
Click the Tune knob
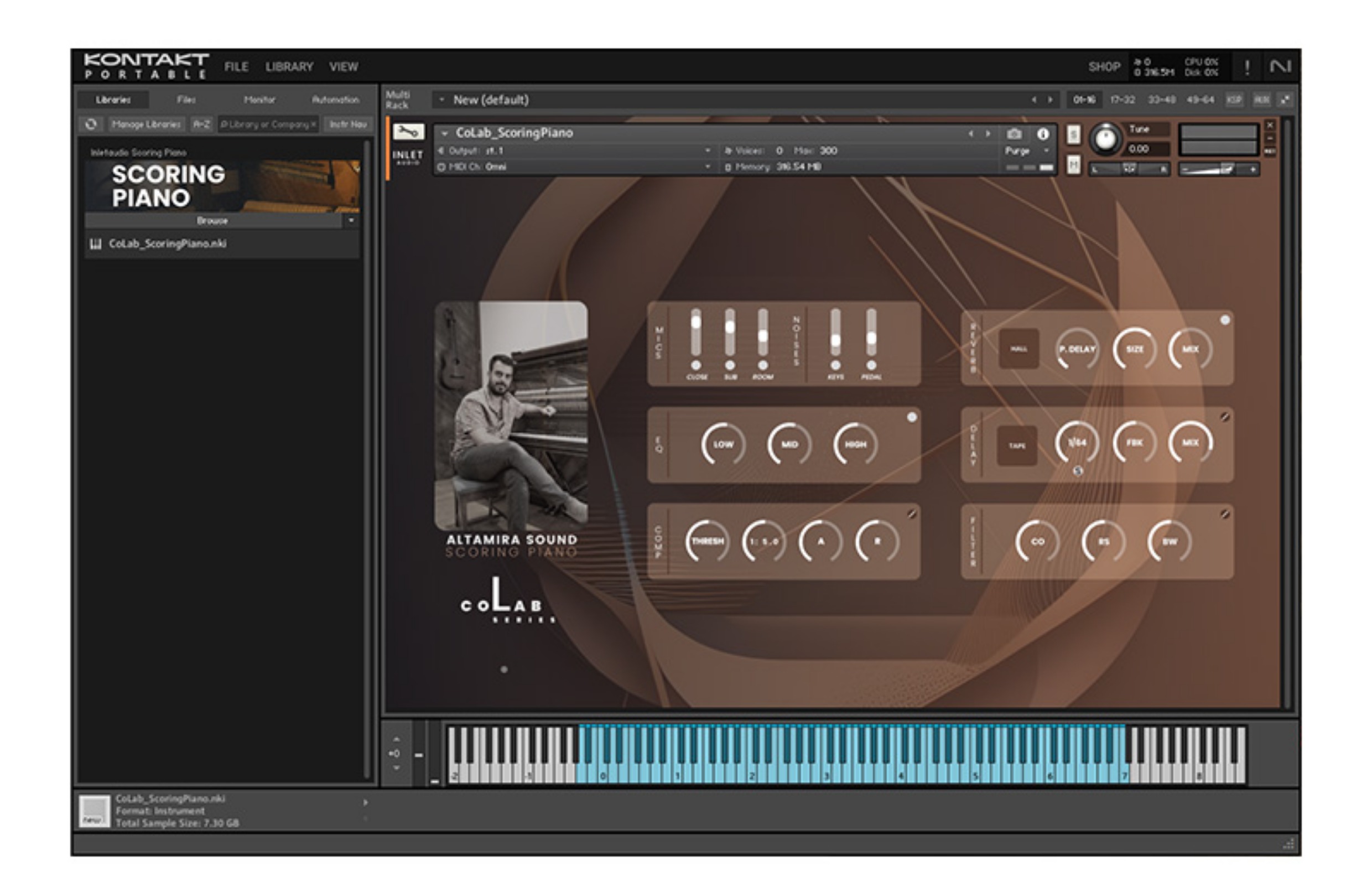coord(1105,139)
